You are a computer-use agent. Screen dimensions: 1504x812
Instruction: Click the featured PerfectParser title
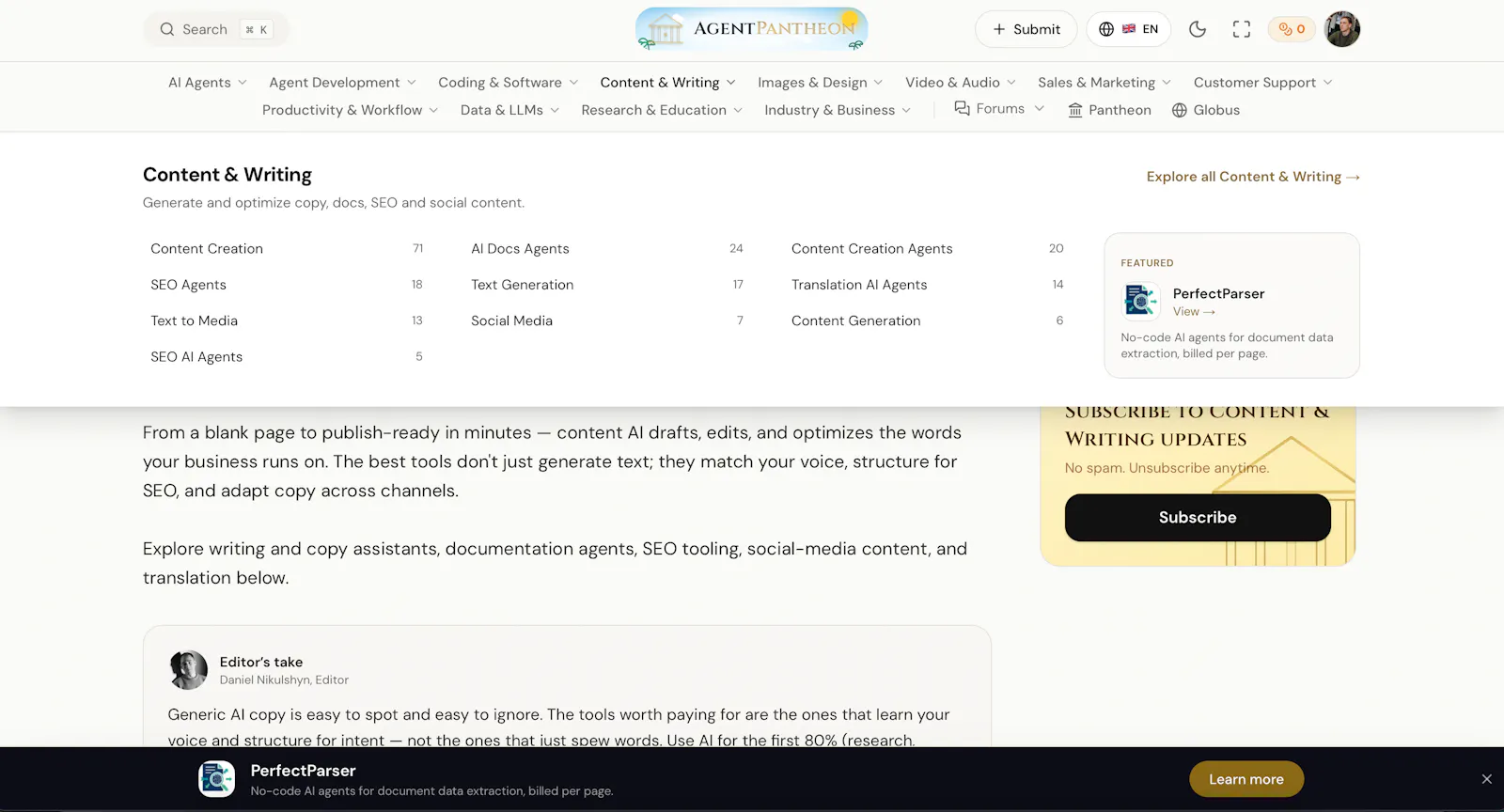pos(1218,293)
